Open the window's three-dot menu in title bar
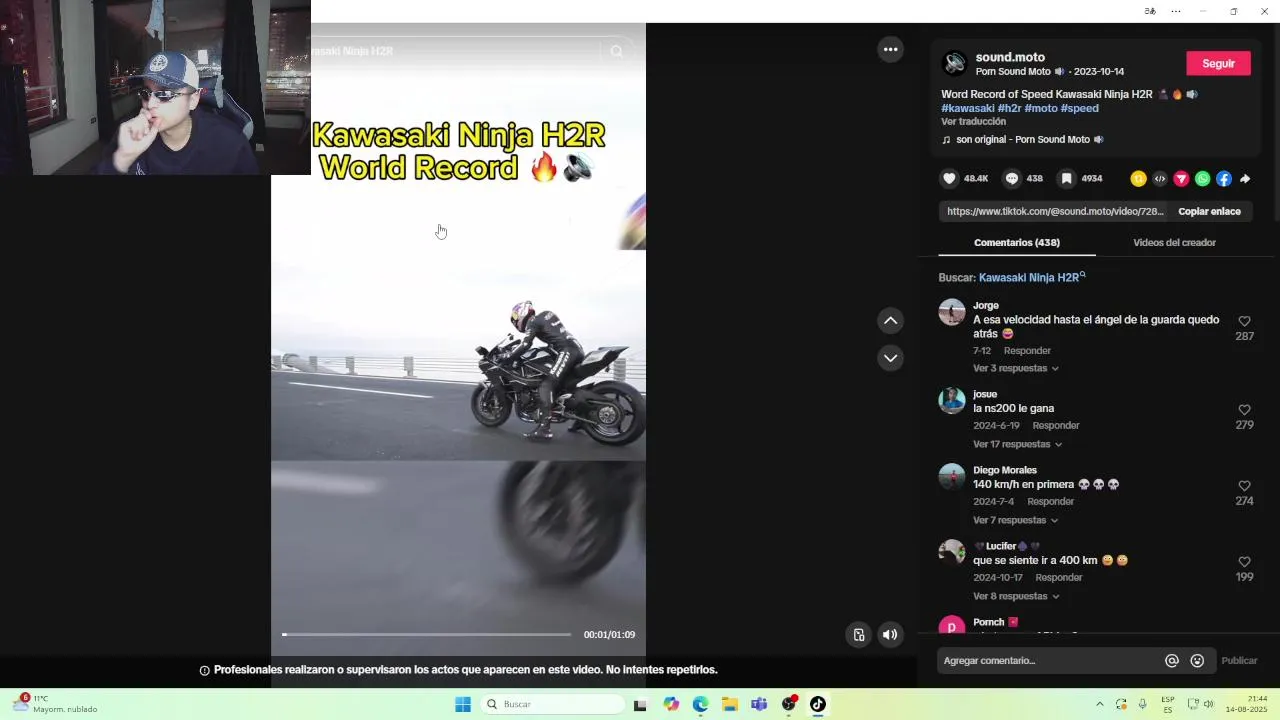This screenshot has width=1280, height=720. click(x=1176, y=11)
